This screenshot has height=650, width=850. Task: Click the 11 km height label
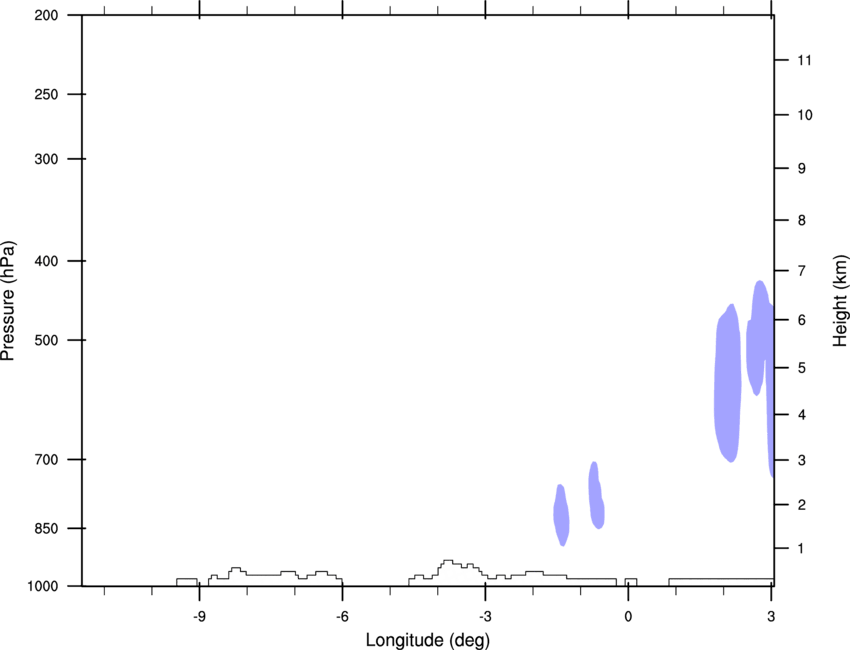coord(804,60)
